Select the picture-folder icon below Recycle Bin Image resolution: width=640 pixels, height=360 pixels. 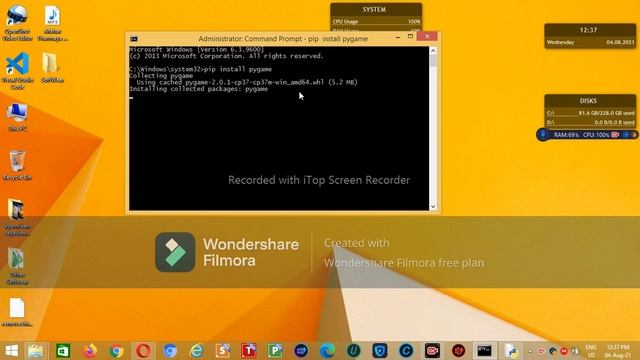[x=17, y=218]
